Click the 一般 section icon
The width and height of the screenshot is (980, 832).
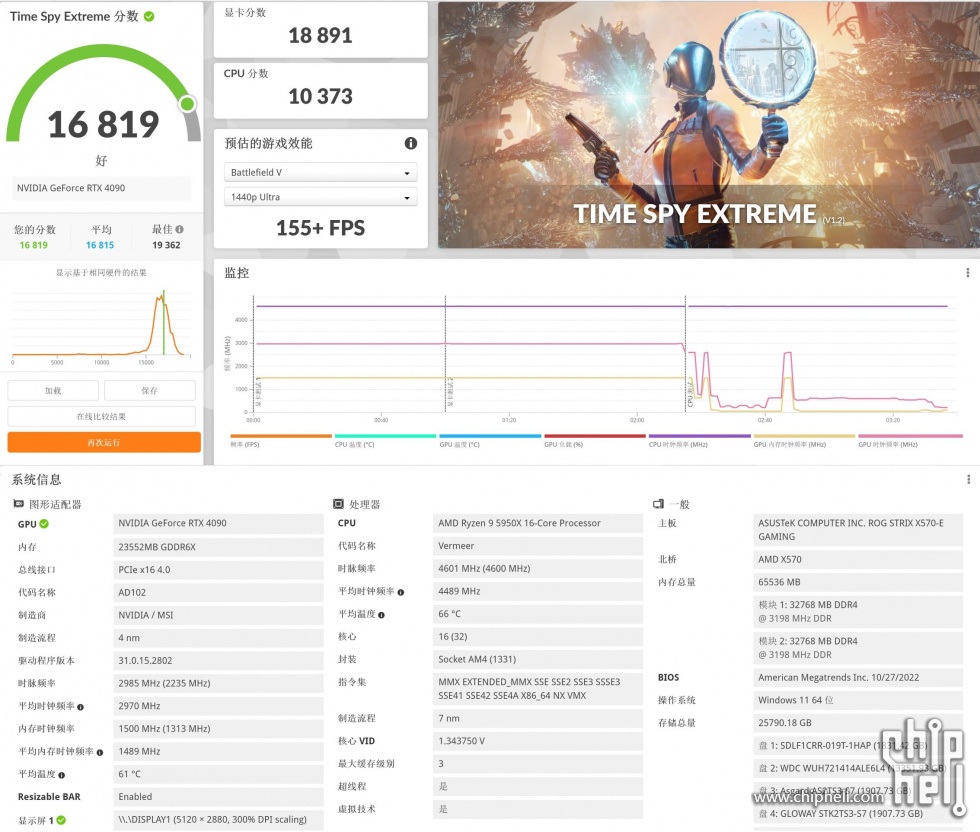click(x=658, y=504)
